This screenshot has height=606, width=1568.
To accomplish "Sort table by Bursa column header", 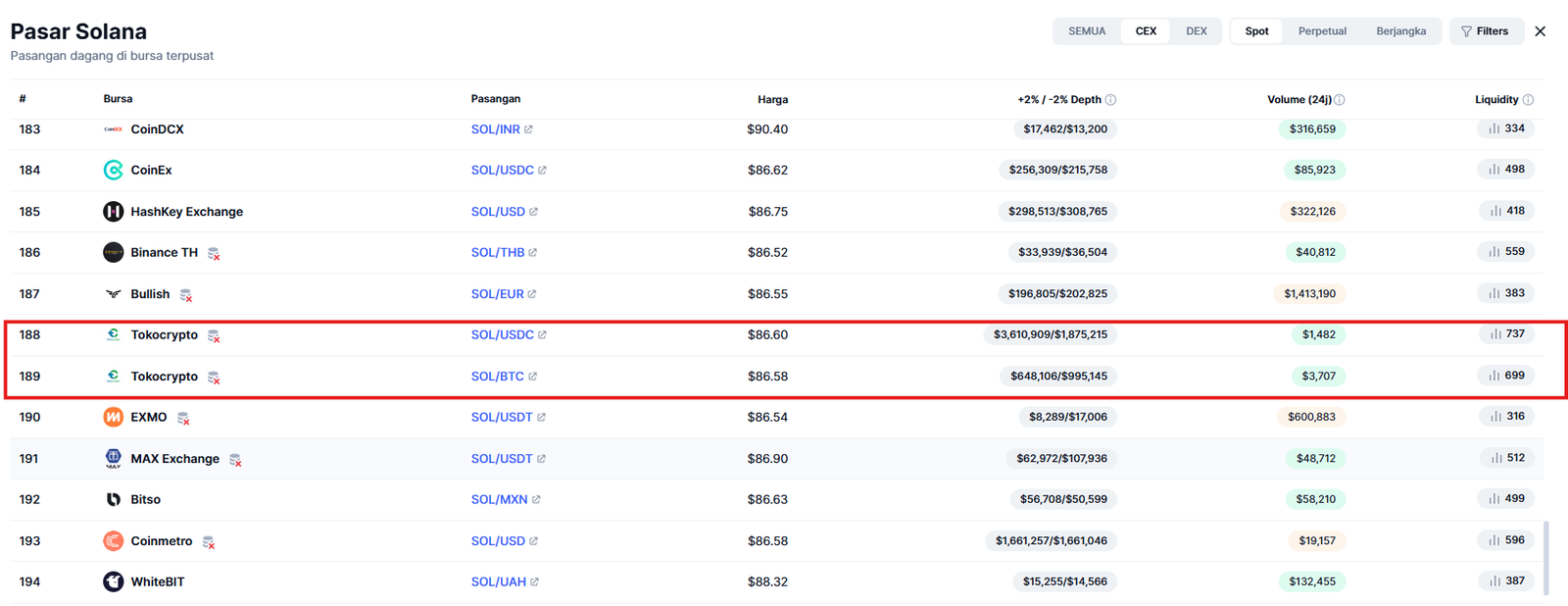I will pos(118,99).
